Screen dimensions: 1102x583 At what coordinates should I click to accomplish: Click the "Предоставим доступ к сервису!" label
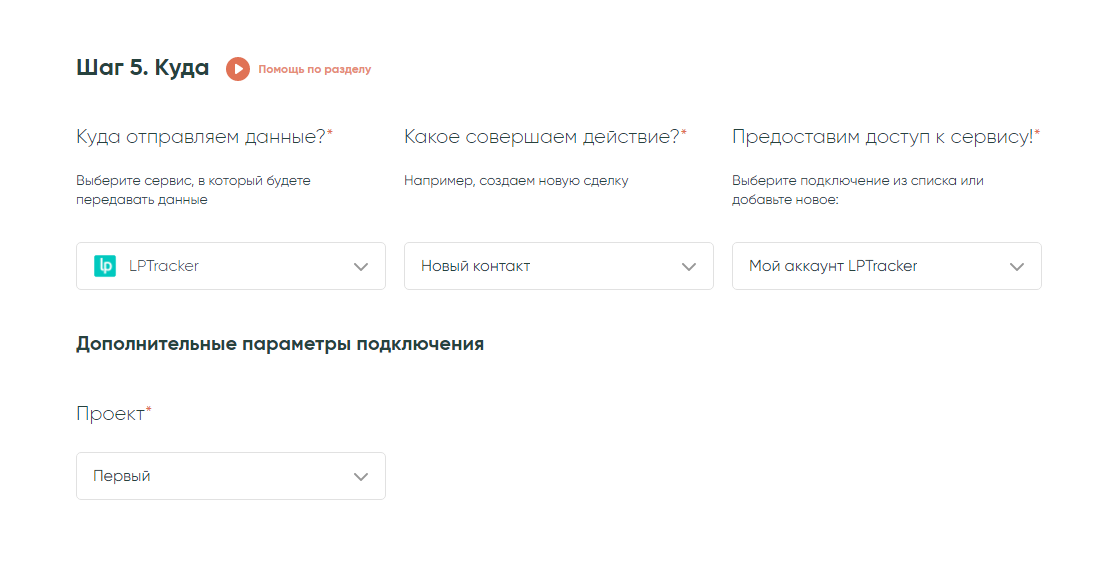pyautogui.click(x=882, y=137)
